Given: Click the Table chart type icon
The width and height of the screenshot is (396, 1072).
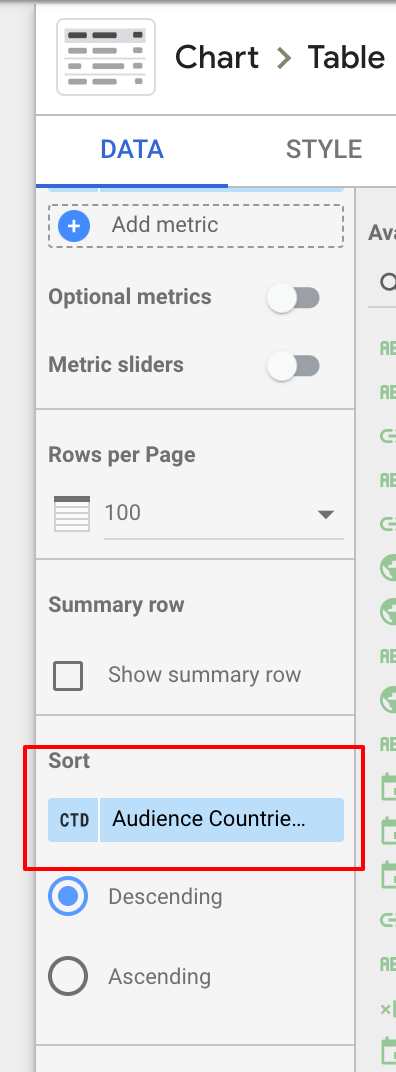Looking at the screenshot, I should pos(106,57).
